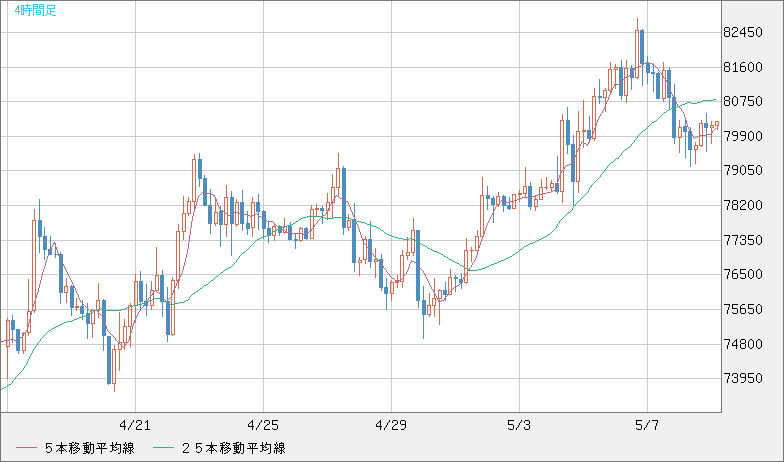Click the 4/29 date label

point(391,426)
